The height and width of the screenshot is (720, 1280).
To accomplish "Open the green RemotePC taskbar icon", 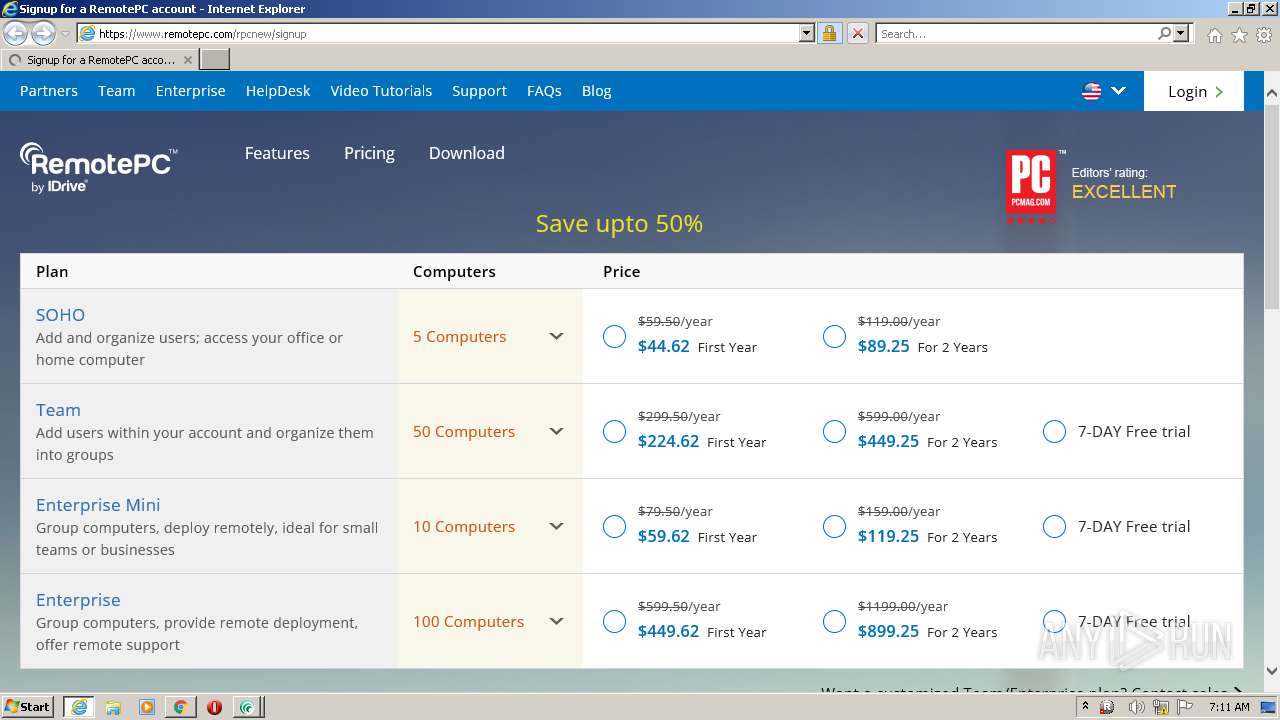I will (x=247, y=707).
